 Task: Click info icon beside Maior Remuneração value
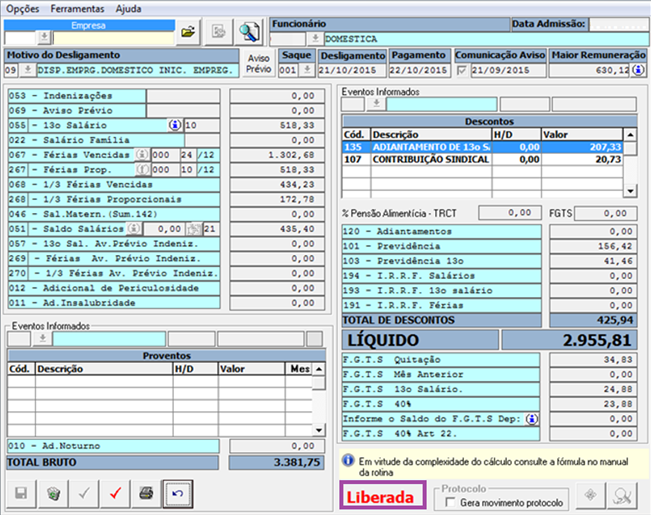click(x=638, y=70)
